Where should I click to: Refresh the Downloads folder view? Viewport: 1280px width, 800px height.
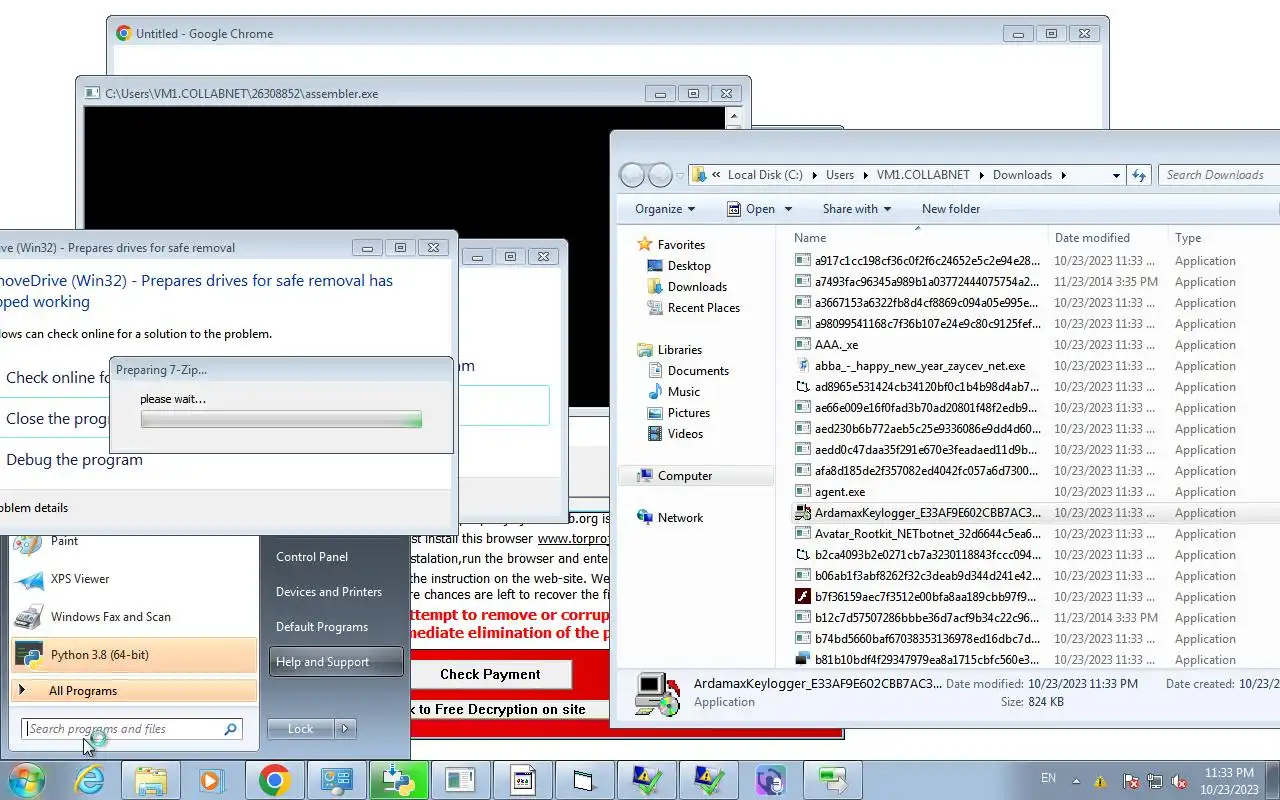(1138, 175)
